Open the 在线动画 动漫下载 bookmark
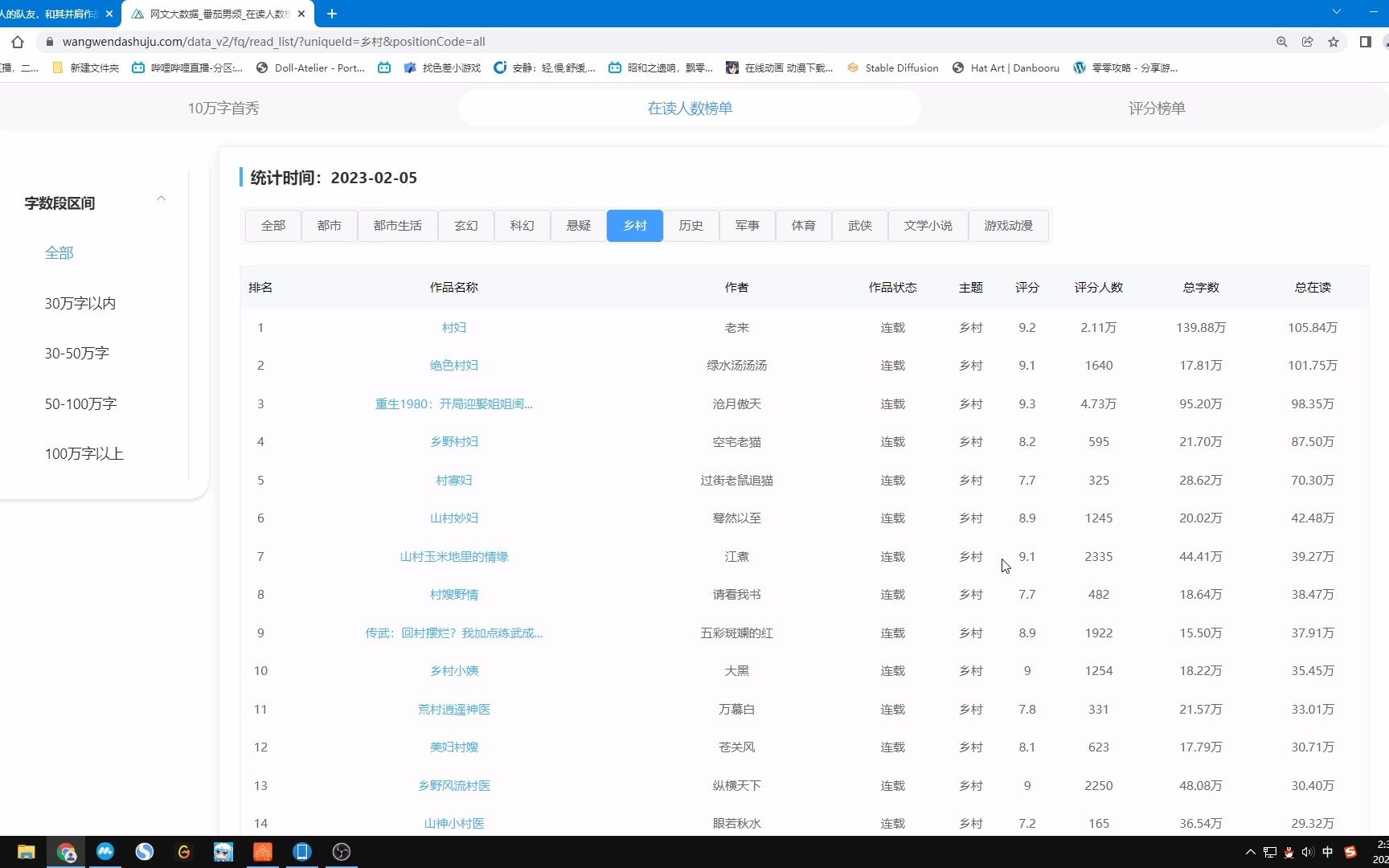This screenshot has width=1389, height=868. click(779, 68)
